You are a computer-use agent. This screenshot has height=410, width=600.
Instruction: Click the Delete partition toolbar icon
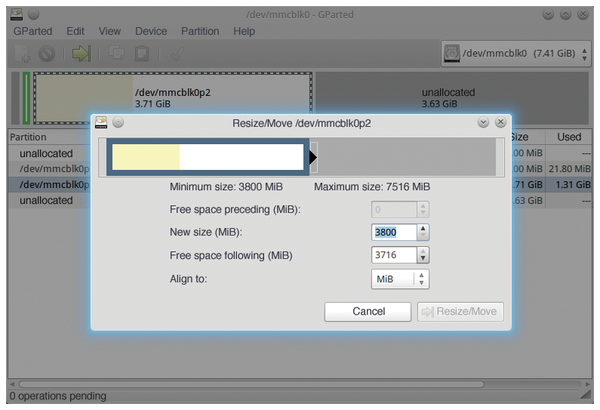47,54
